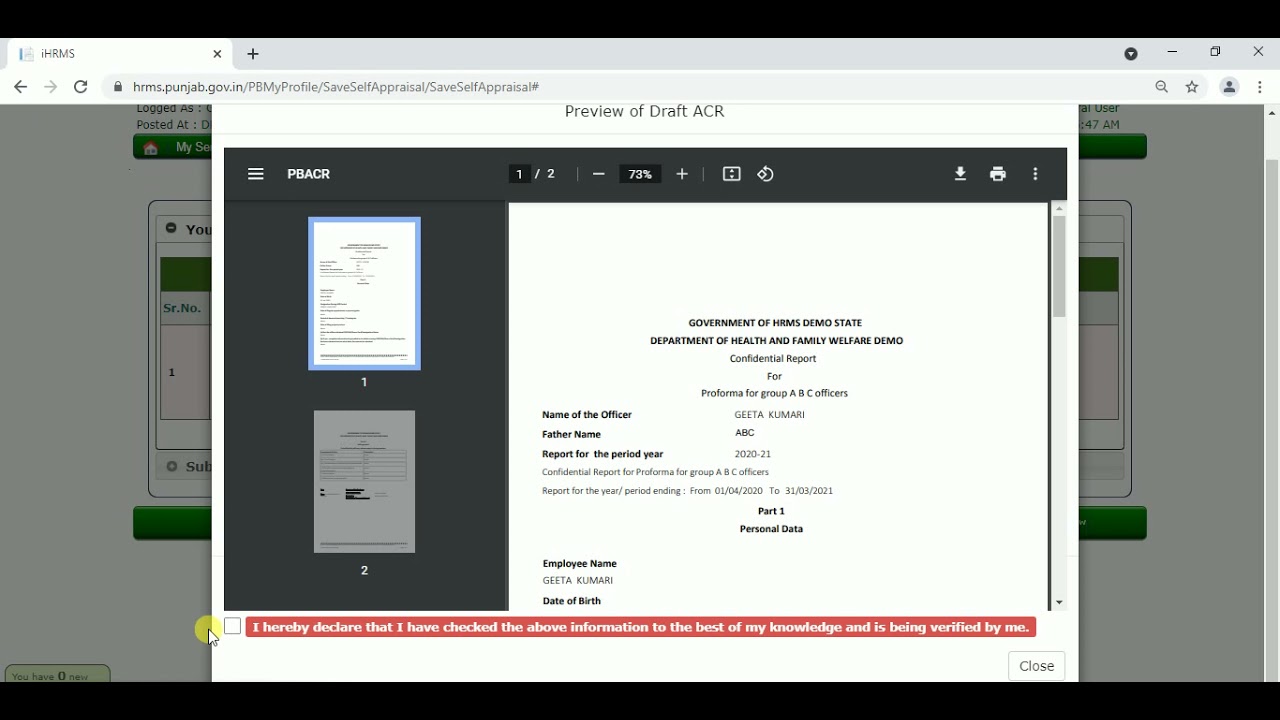Select page 1 thumbnail

pyautogui.click(x=364, y=293)
